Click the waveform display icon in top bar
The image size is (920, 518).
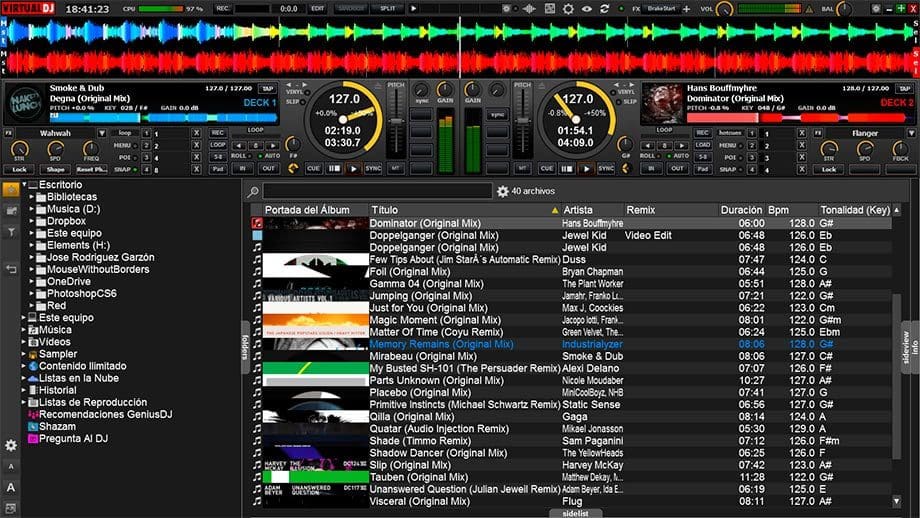[x=529, y=9]
